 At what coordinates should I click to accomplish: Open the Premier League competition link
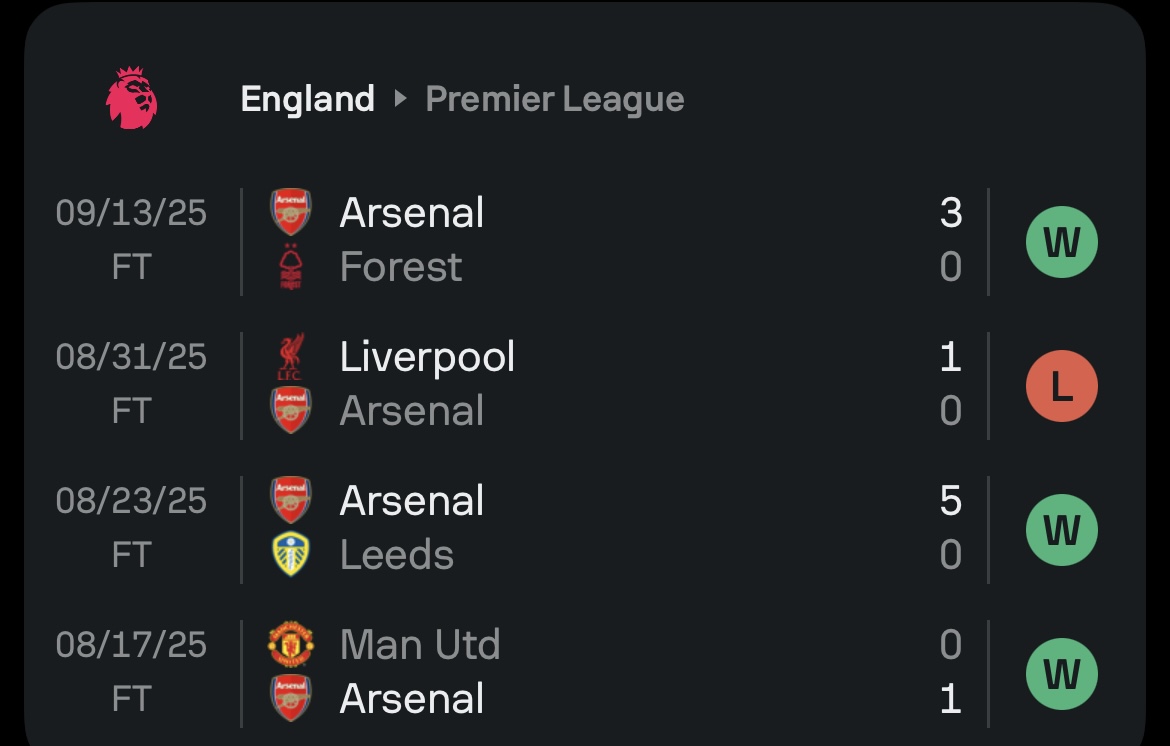(x=555, y=99)
